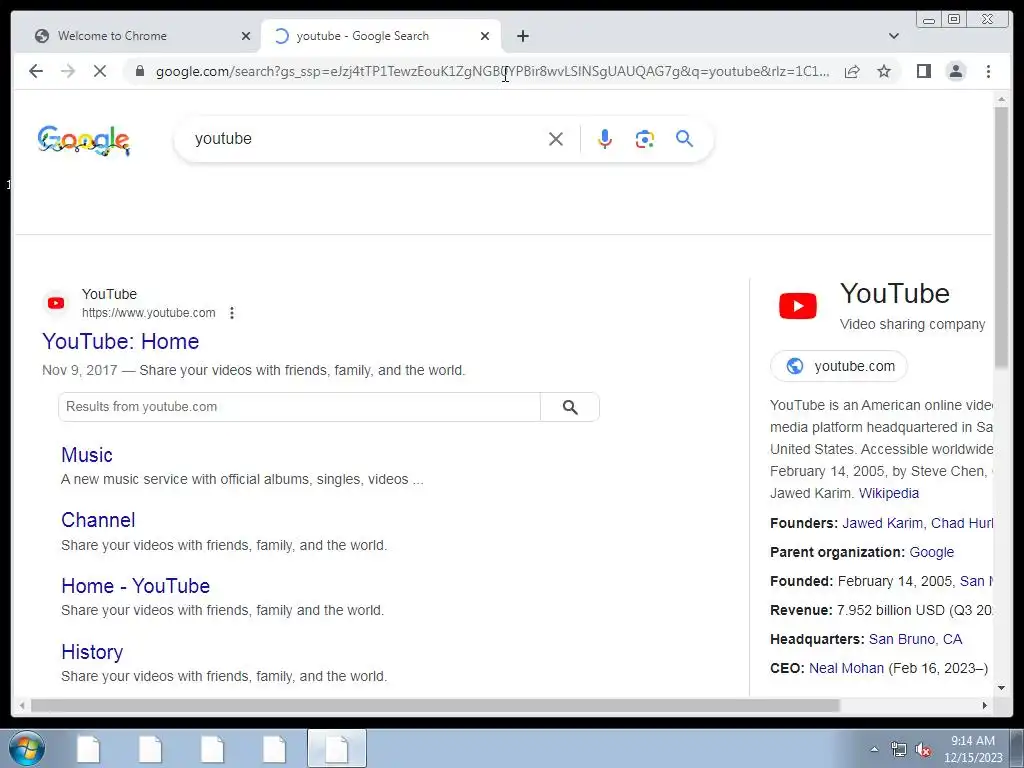1024x768 pixels.
Task: Click https://www.youtube.com URL text
Action: pos(148,313)
